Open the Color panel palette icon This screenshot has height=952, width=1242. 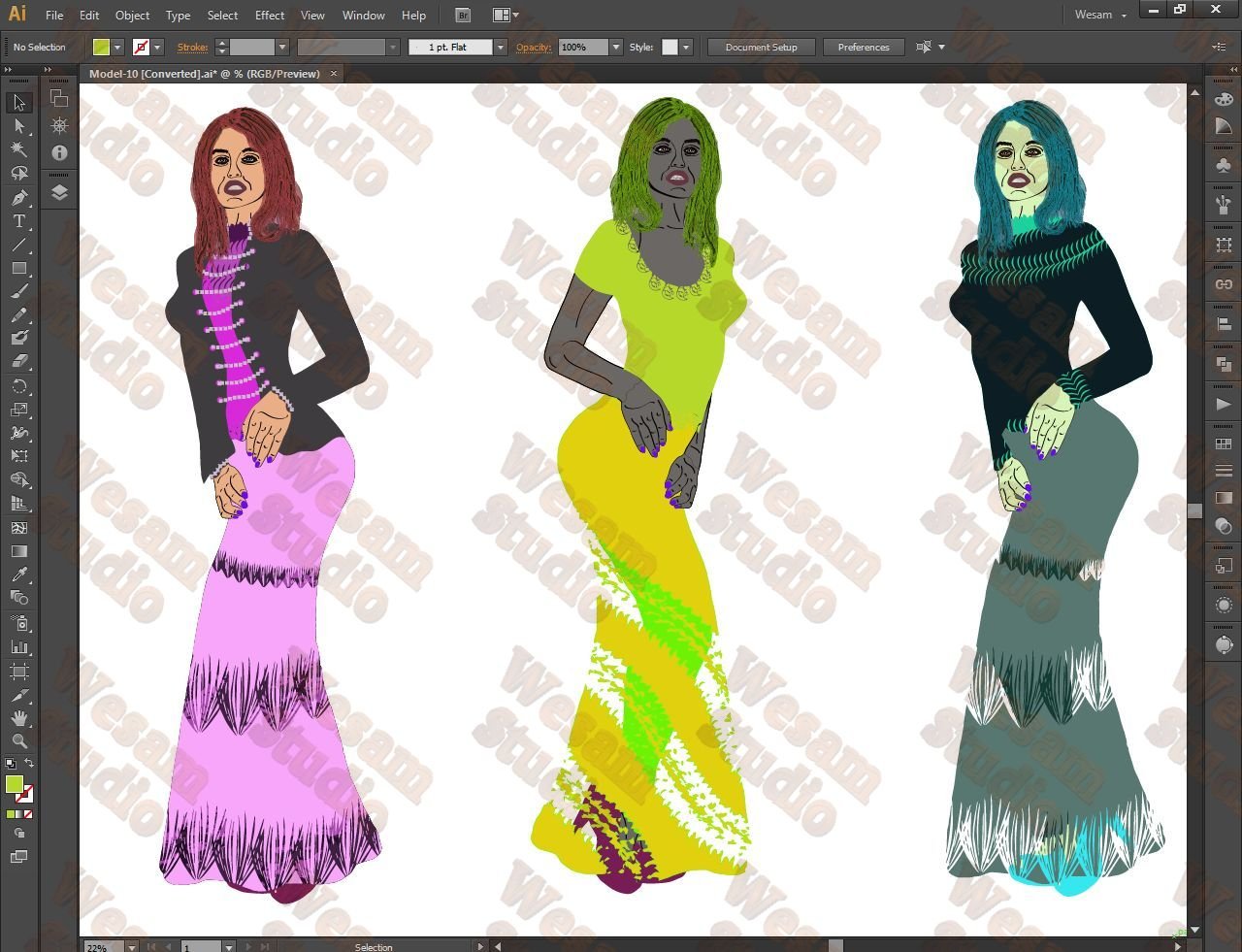click(x=1224, y=99)
